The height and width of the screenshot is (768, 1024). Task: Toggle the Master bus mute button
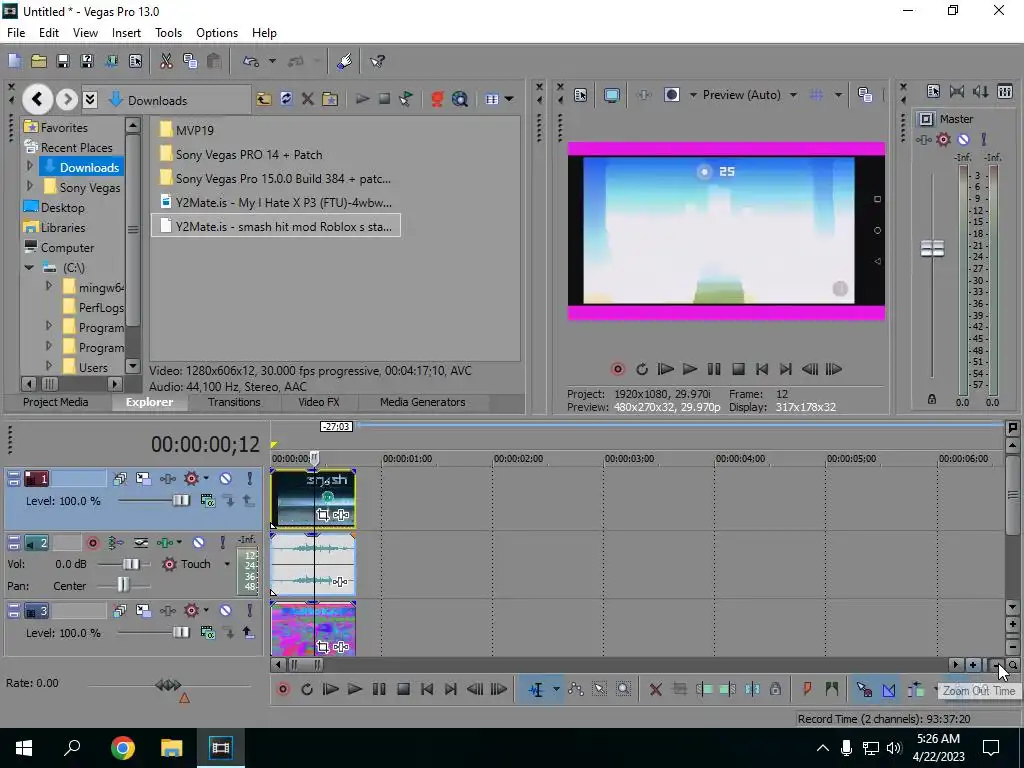963,139
